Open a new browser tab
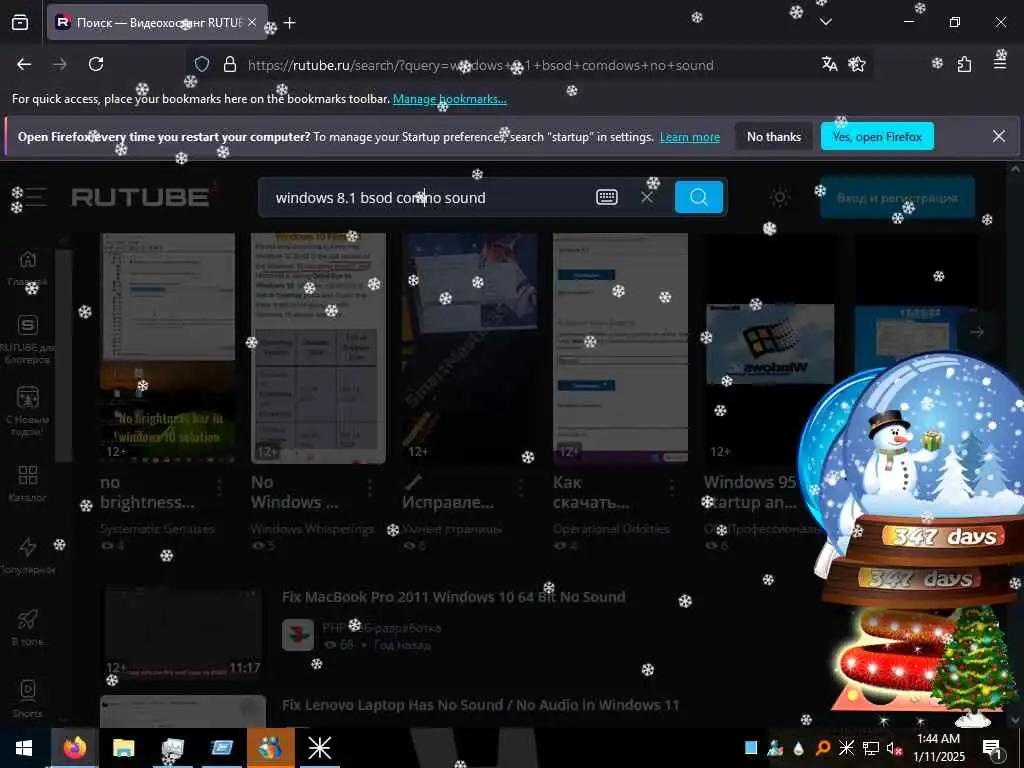 (290, 23)
